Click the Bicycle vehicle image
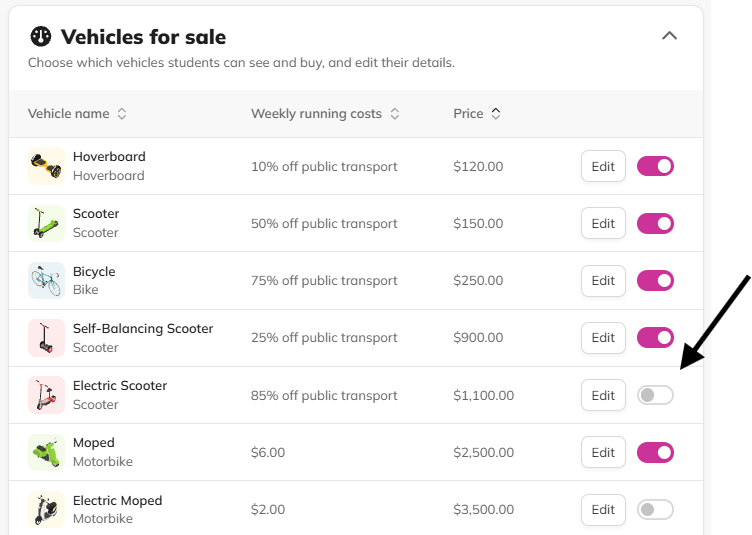752x535 pixels. click(x=46, y=280)
